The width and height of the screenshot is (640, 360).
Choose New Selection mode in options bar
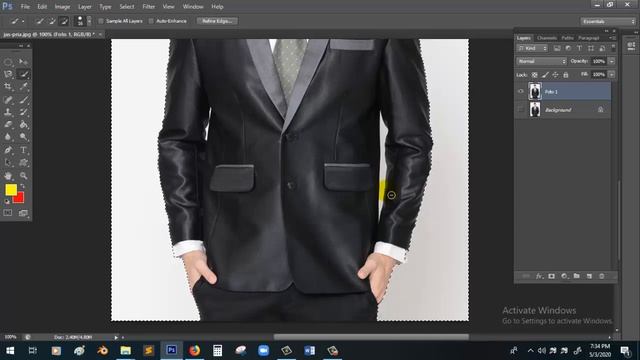(x=40, y=21)
